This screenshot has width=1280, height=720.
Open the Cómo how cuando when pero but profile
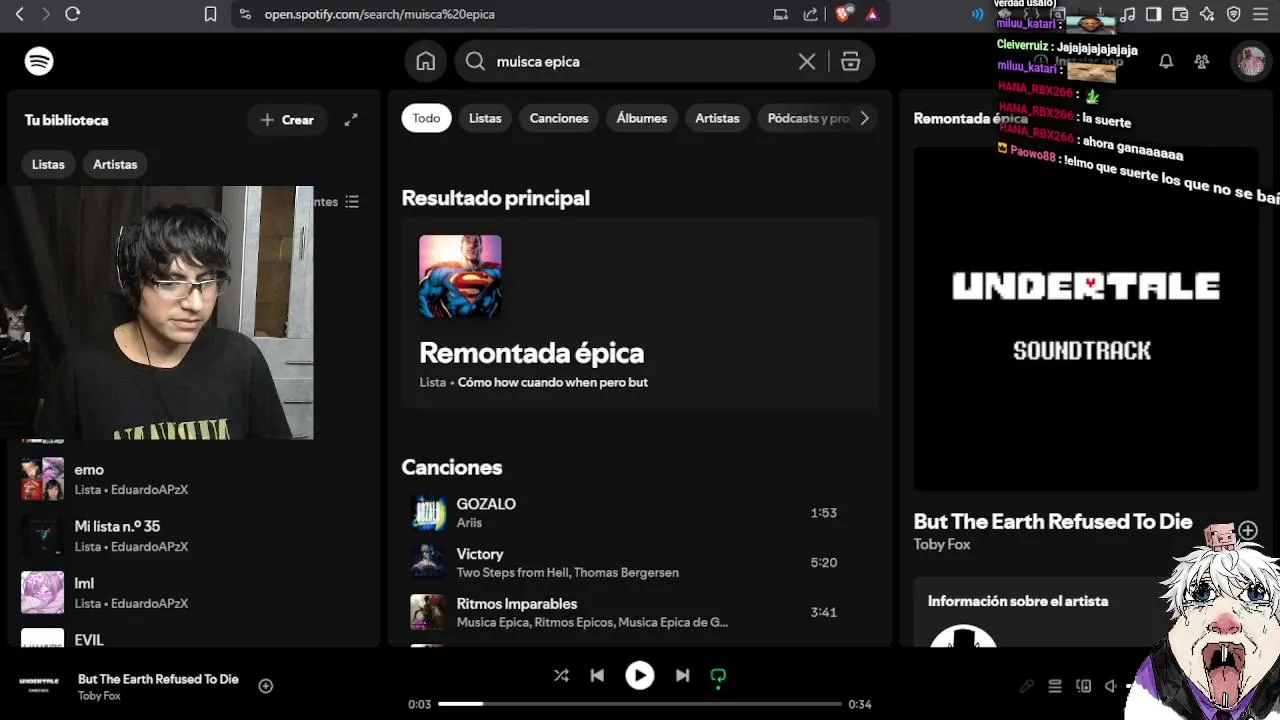point(552,382)
